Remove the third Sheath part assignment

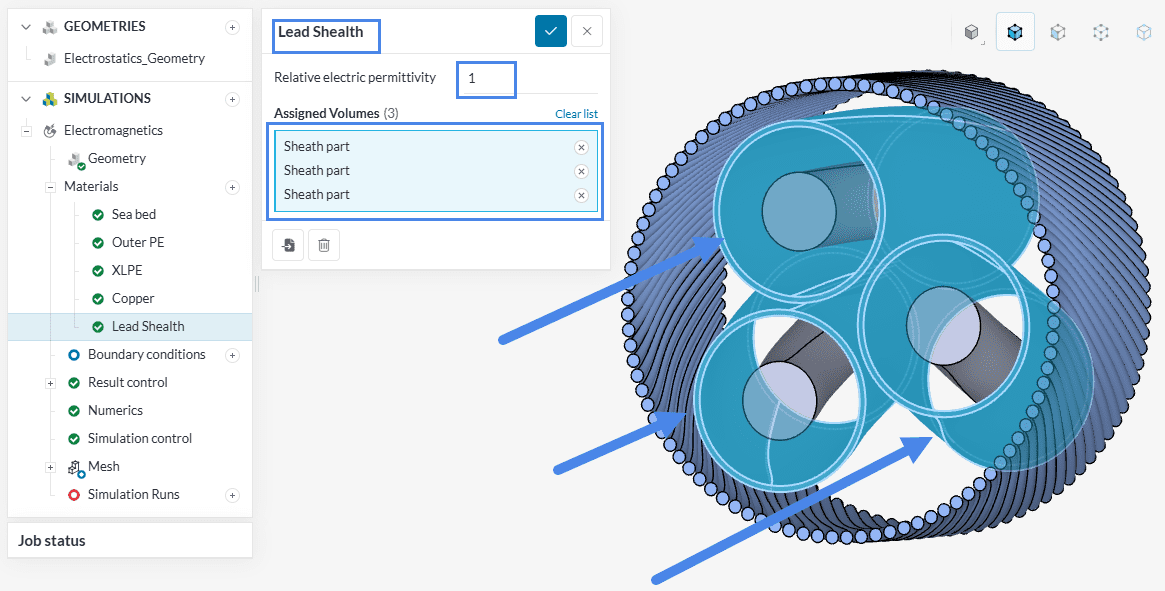click(581, 195)
